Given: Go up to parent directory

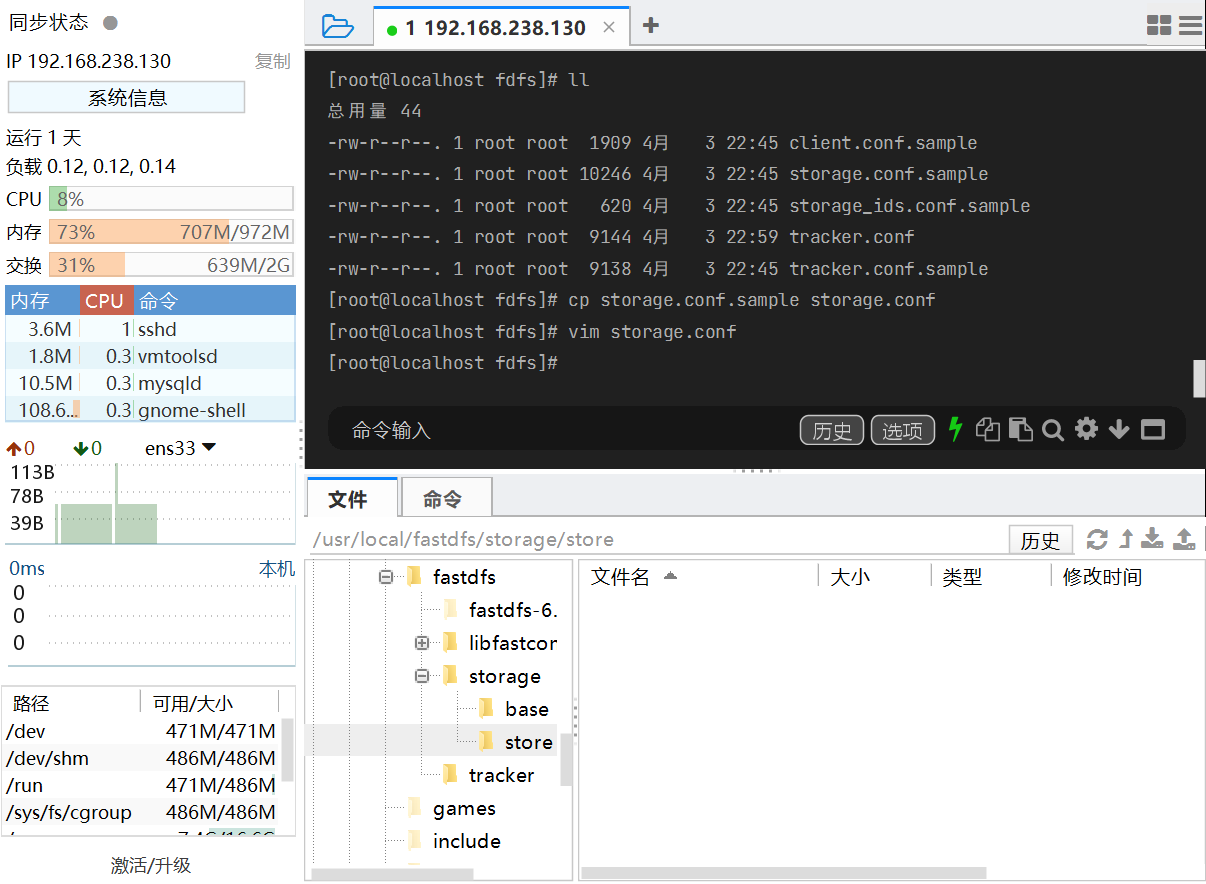Looking at the screenshot, I should coord(1126,540).
